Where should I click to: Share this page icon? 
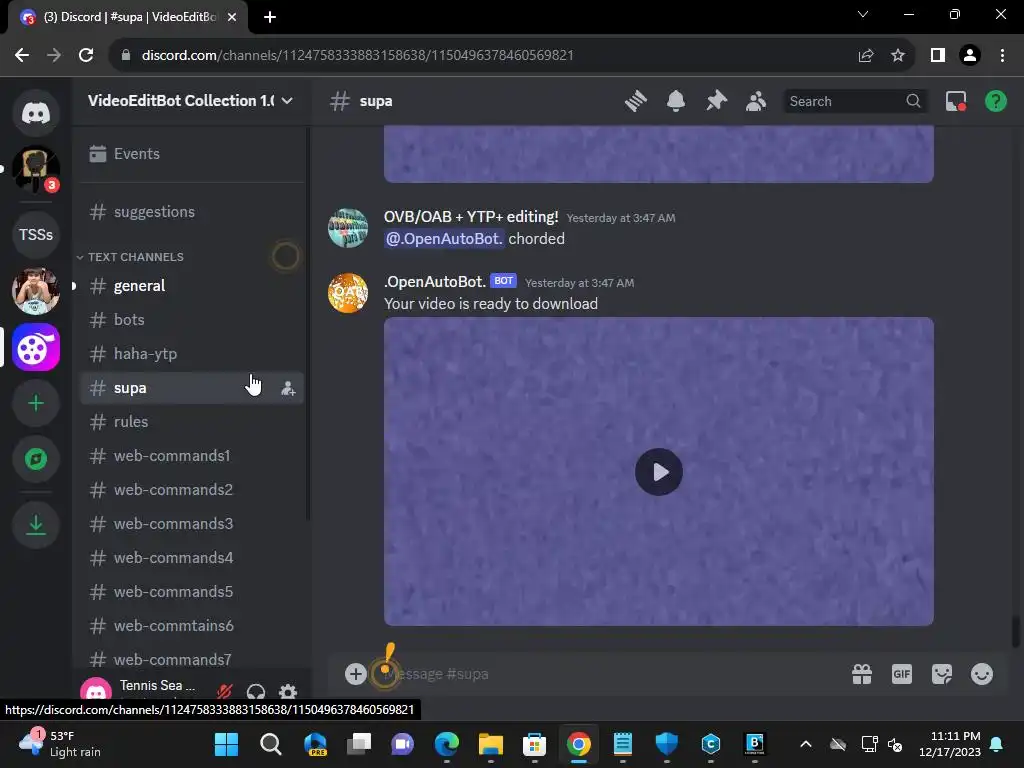[x=866, y=55]
